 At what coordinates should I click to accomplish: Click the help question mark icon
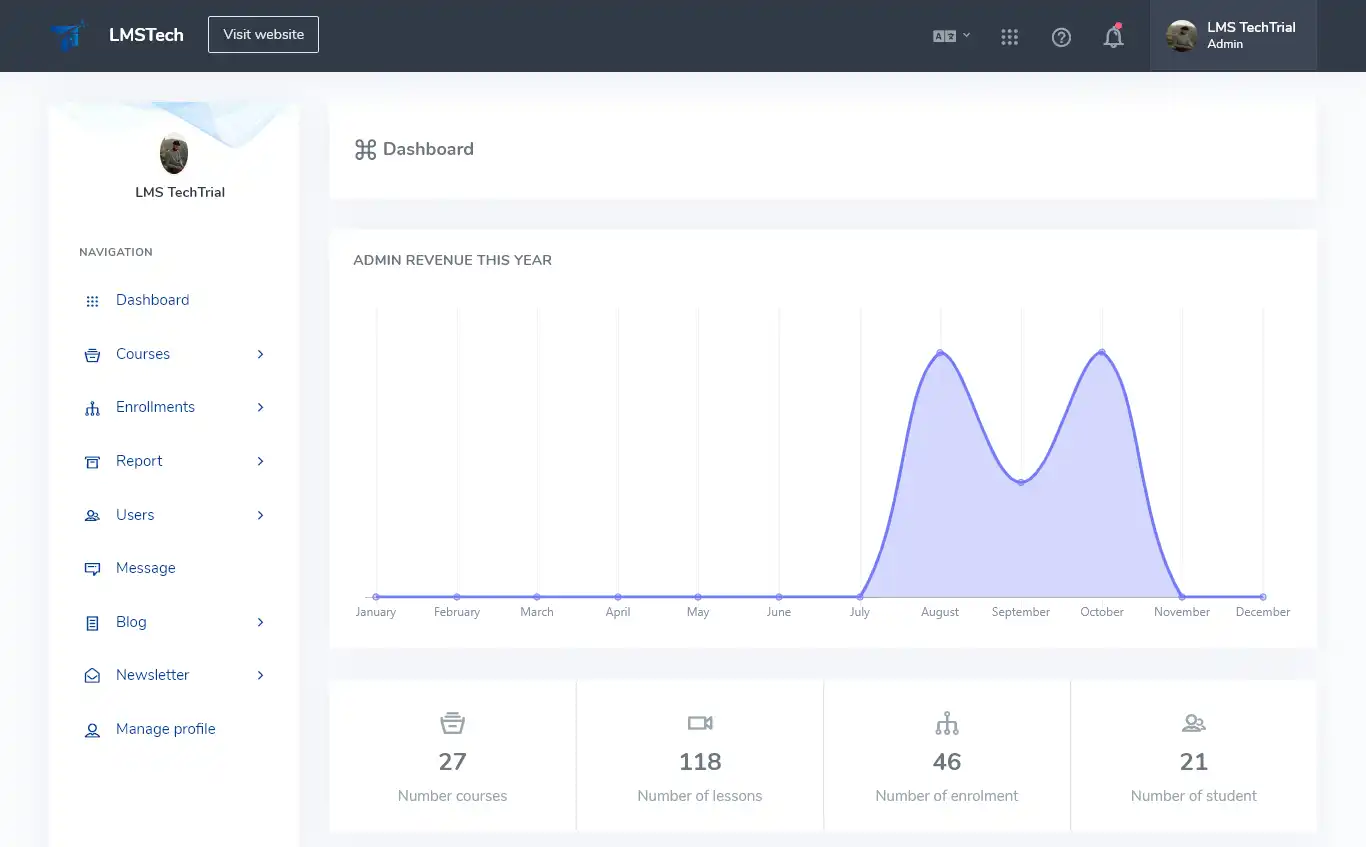[1061, 37]
